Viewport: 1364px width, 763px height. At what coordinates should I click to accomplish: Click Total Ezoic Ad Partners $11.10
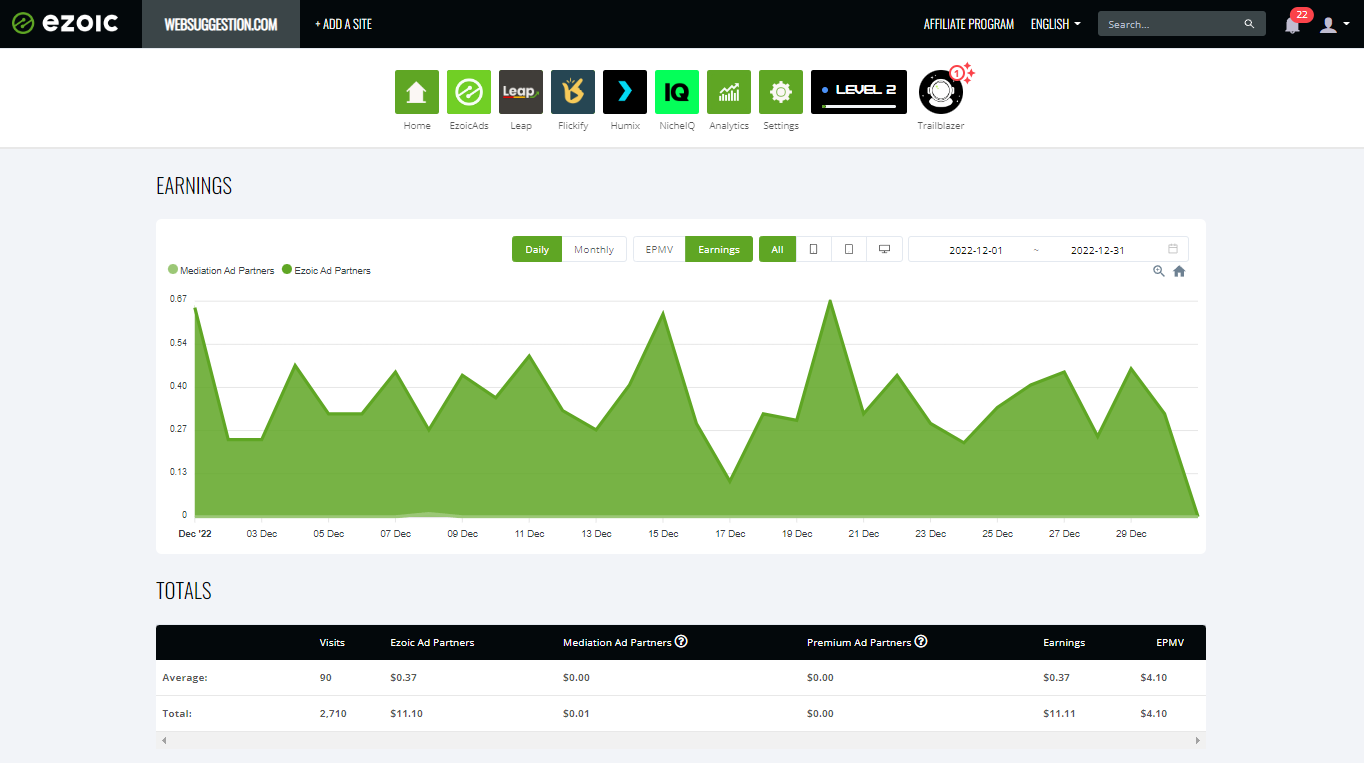(x=404, y=713)
